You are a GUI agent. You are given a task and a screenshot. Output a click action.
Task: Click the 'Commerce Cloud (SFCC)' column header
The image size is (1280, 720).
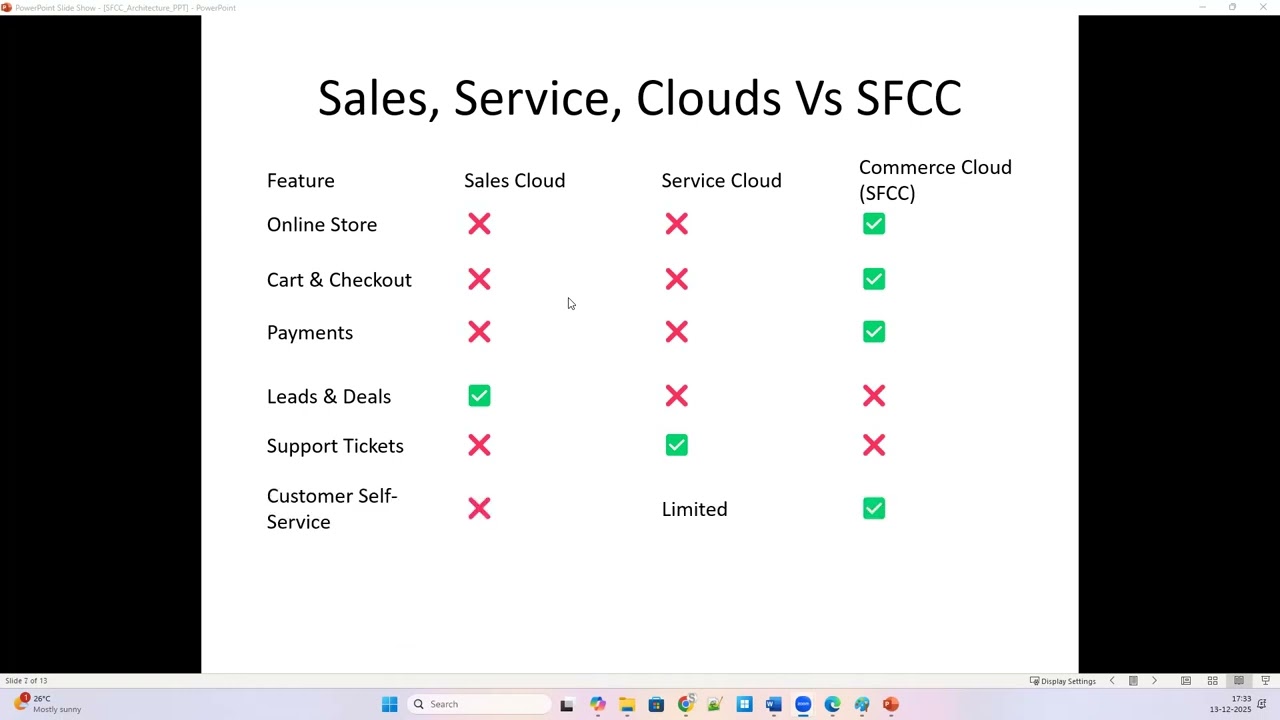point(935,180)
